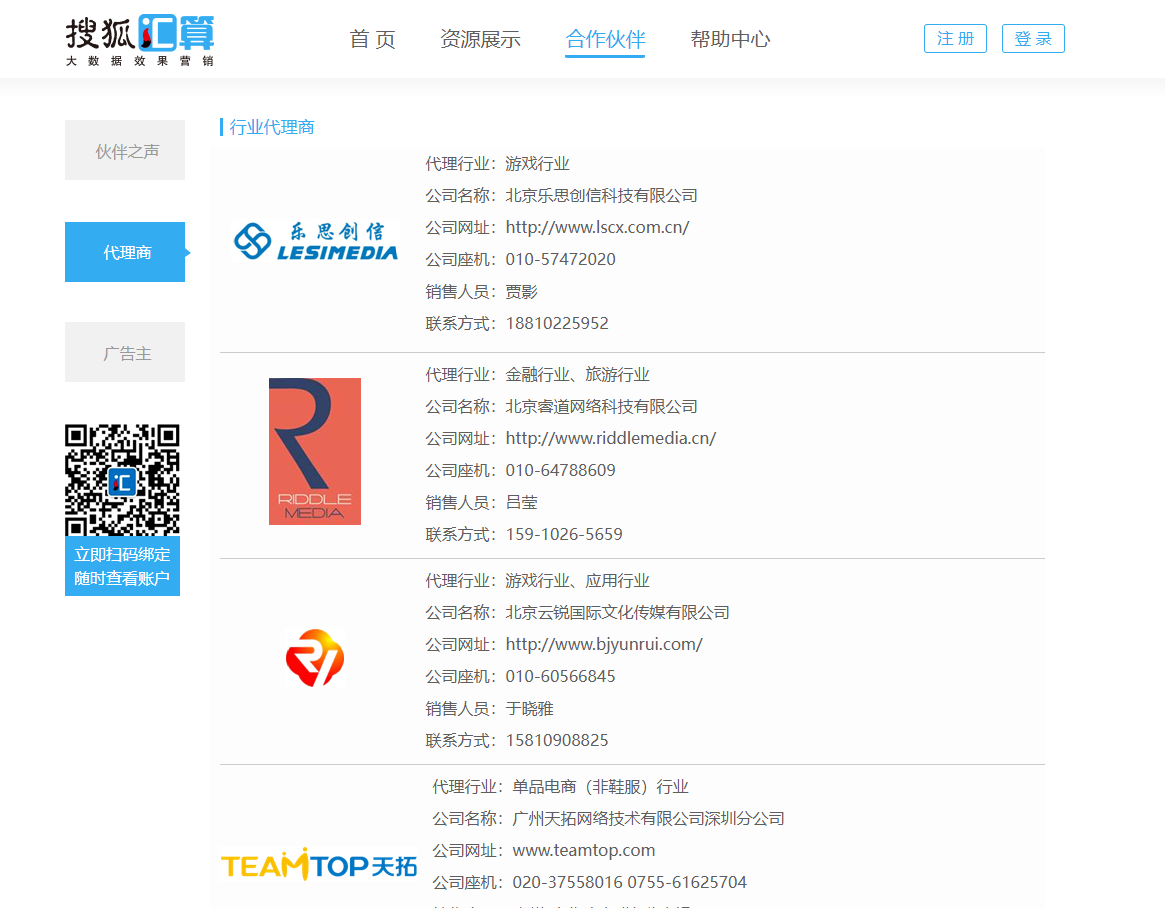Image resolution: width=1165 pixels, height=908 pixels.
Task: Click the 登录 login button
Action: point(1033,39)
